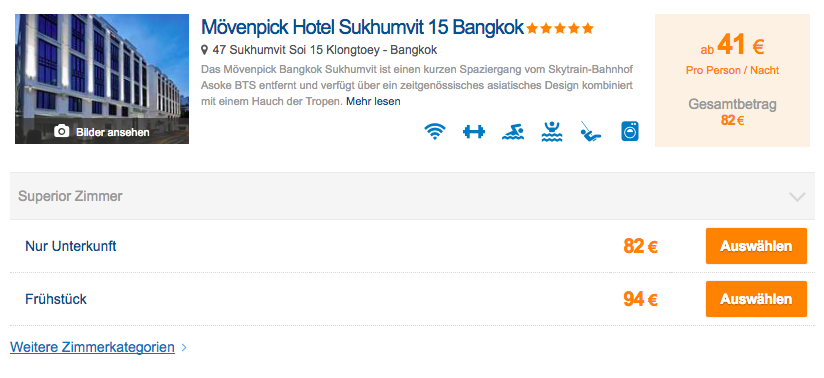Image resolution: width=824 pixels, height=378 pixels.
Task: Open the hotel building photo thumbnail
Action: click(102, 79)
